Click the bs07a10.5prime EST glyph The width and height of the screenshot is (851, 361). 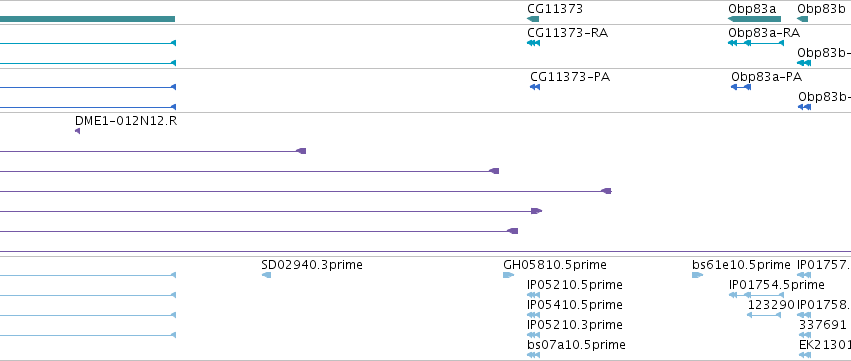pyautogui.click(x=534, y=355)
